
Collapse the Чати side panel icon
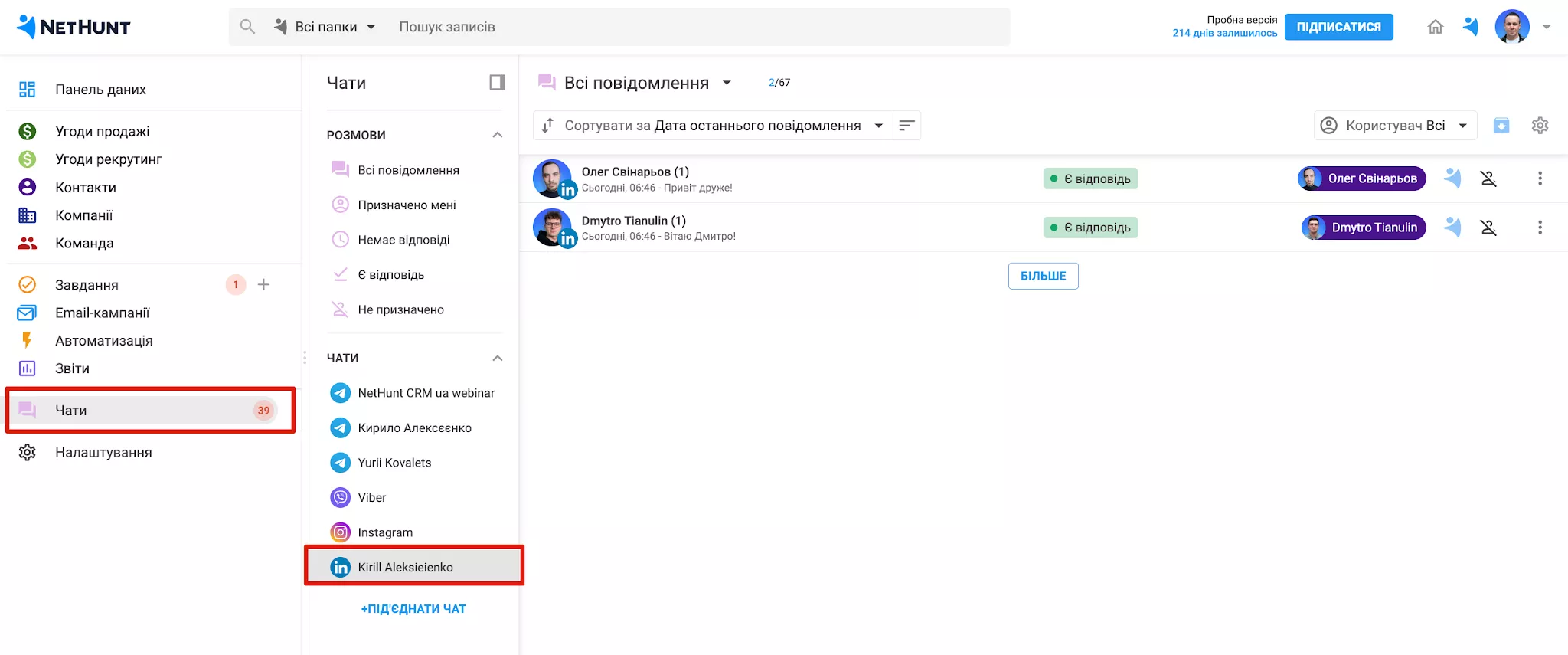point(498,82)
